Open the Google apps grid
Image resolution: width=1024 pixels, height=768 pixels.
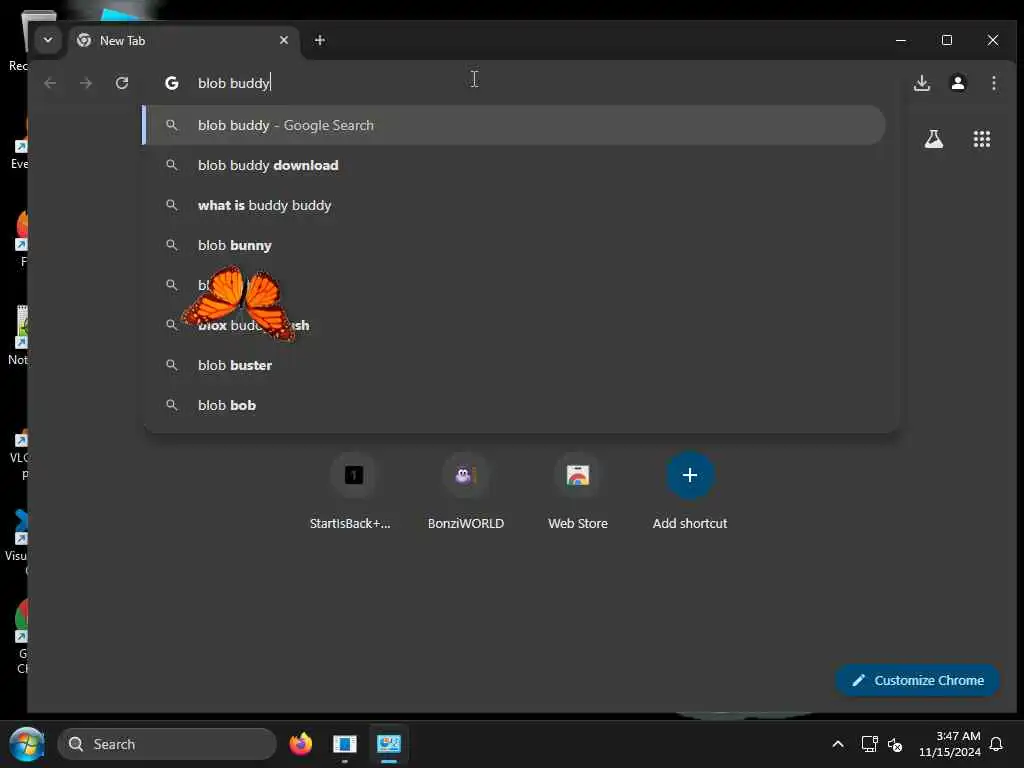pos(982,138)
